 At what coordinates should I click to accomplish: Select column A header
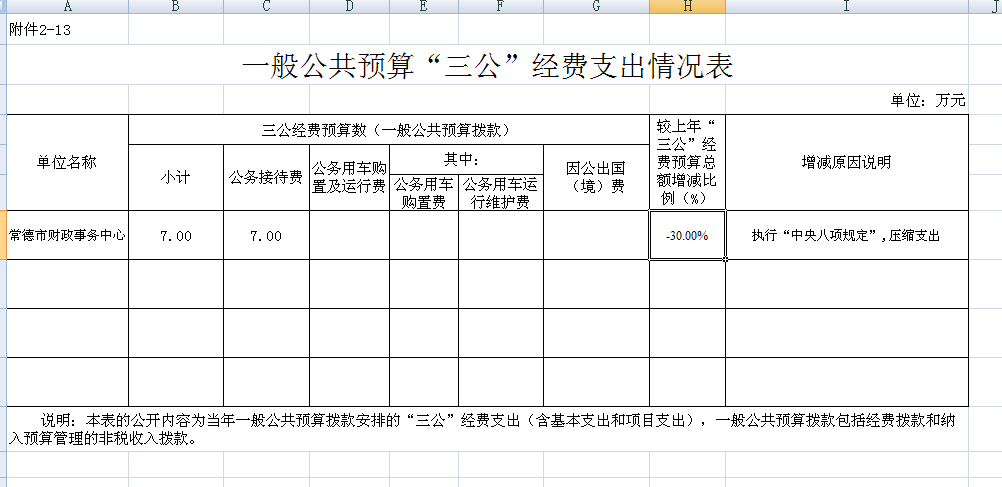(67, 8)
